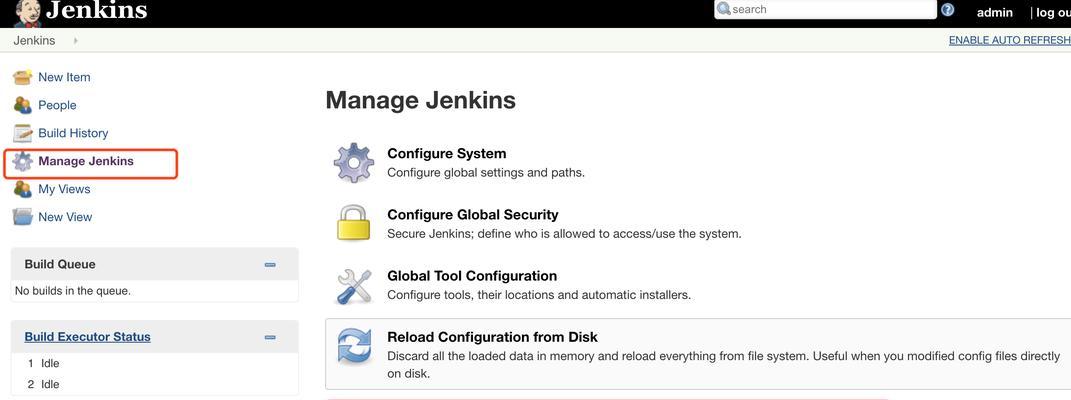Click the New Item box icon
This screenshot has width=1071, height=400.
pos(23,77)
